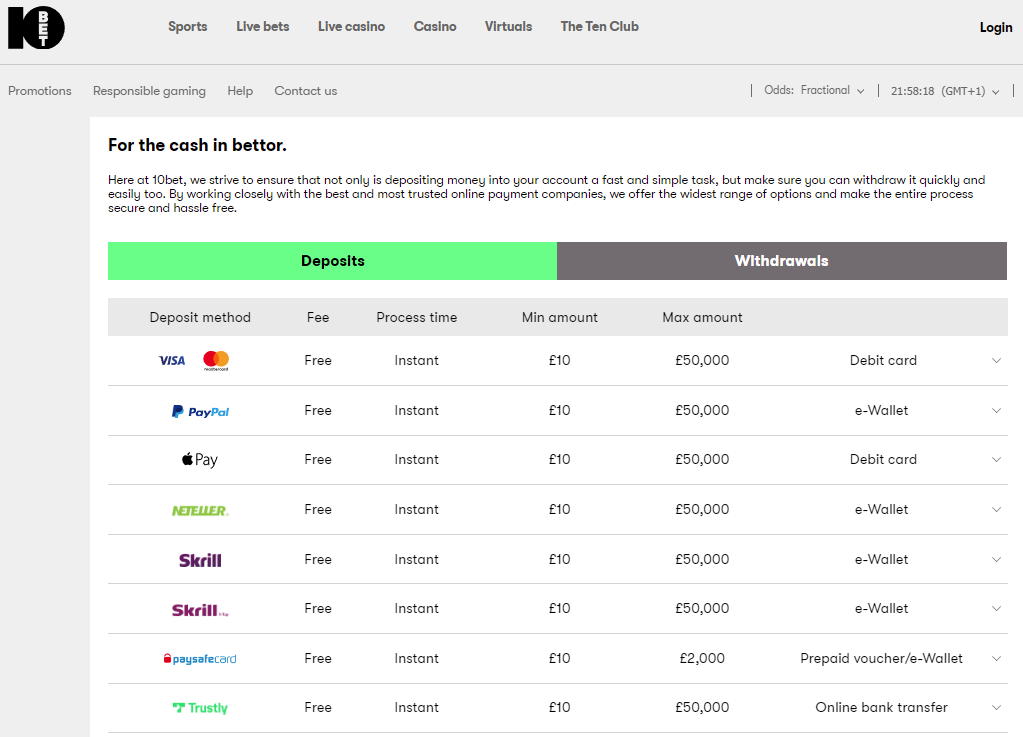This screenshot has width=1023, height=737.
Task: Click the Max amount column header
Action: pos(703,318)
